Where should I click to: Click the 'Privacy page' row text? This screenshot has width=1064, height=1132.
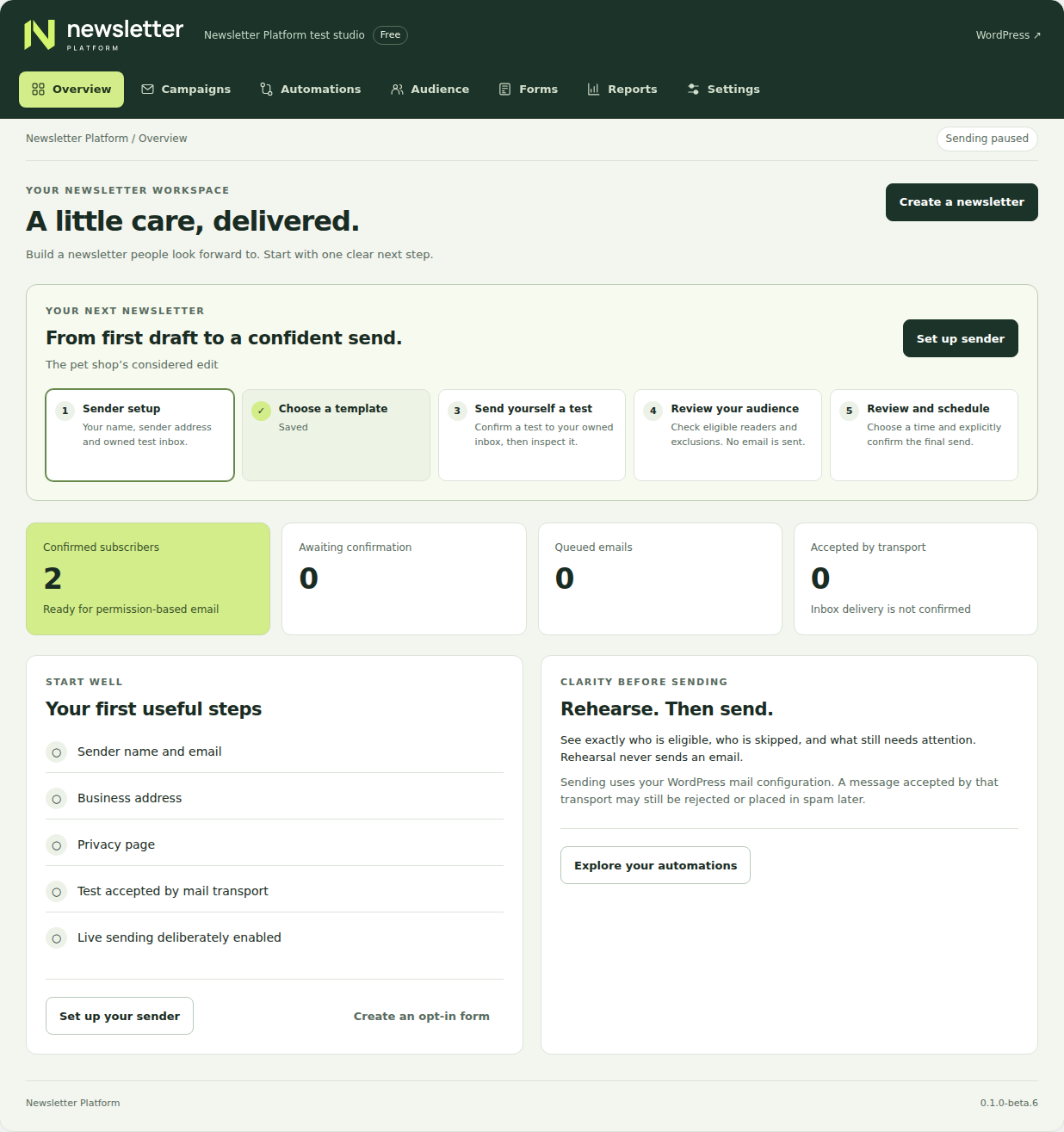(x=116, y=844)
